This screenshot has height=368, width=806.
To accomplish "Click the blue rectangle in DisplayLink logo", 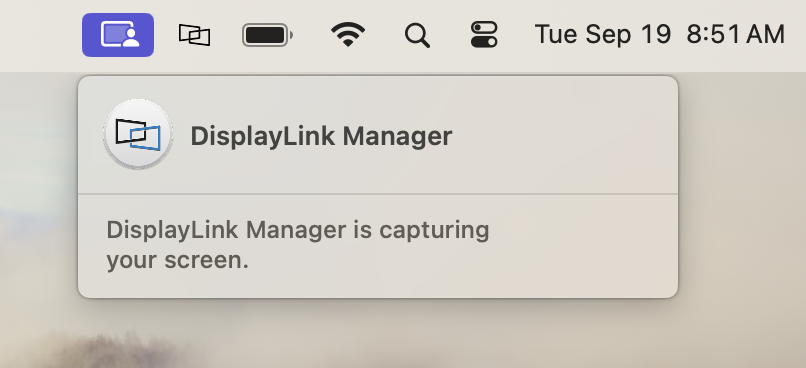I will pos(145,138).
